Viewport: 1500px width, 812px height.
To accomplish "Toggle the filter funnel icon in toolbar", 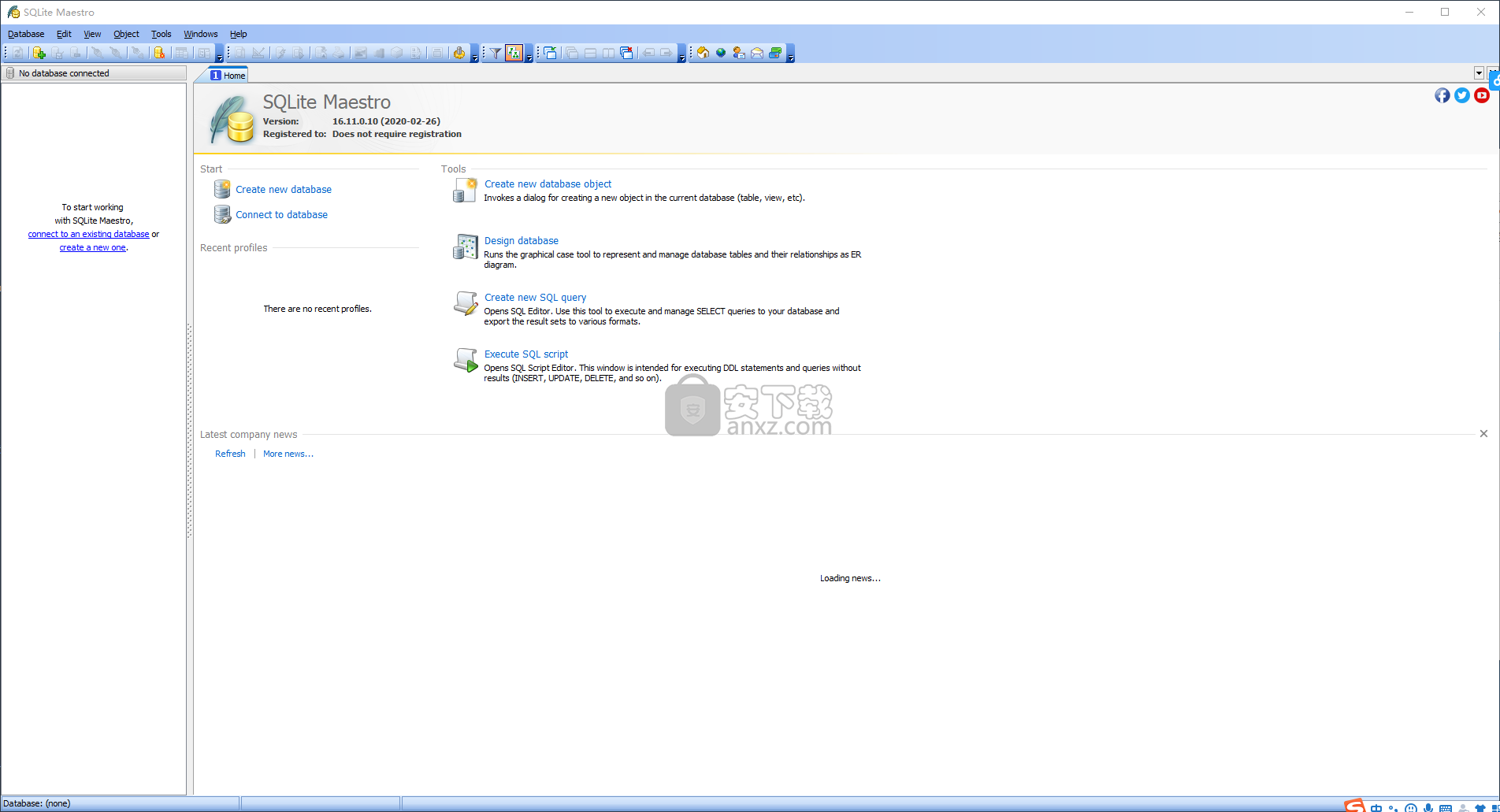I will pos(495,53).
